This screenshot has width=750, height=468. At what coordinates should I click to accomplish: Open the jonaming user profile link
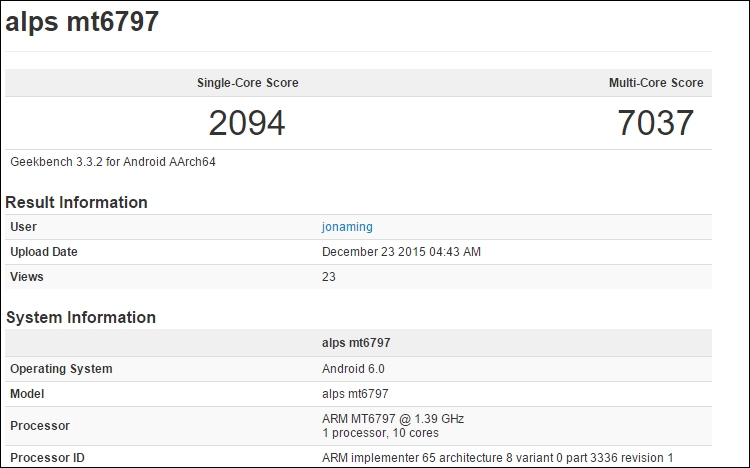coord(347,227)
